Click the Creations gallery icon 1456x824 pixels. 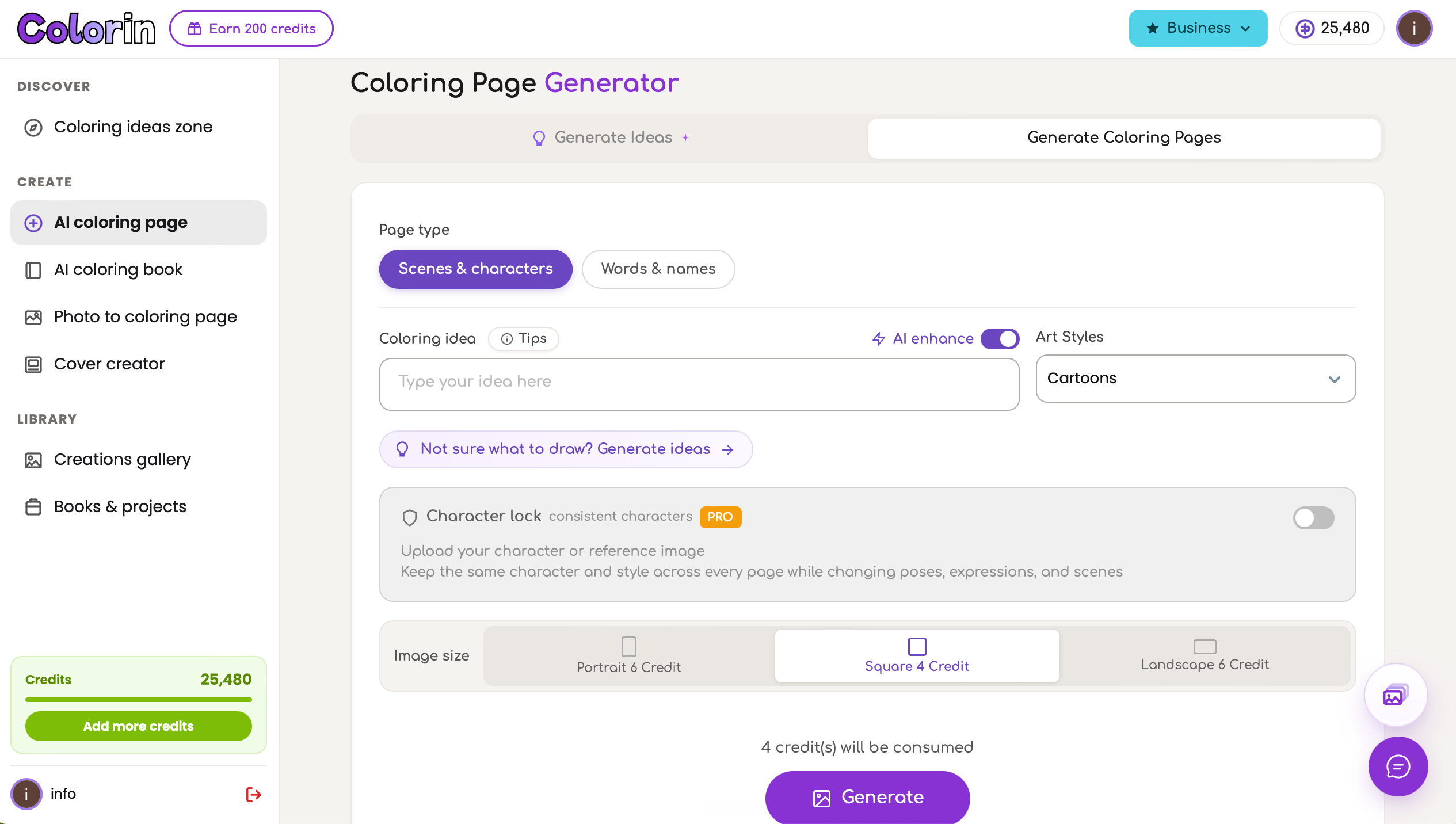click(x=33, y=460)
